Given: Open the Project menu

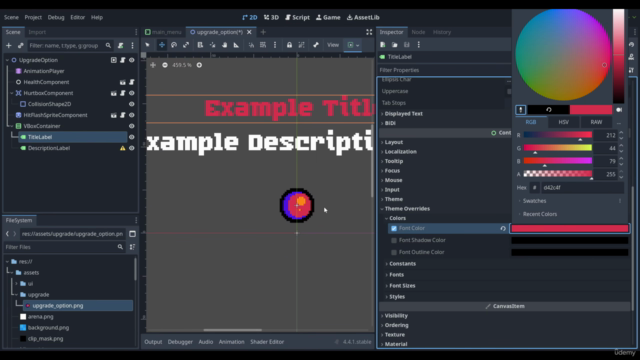Looking at the screenshot, I should pos(33,17).
